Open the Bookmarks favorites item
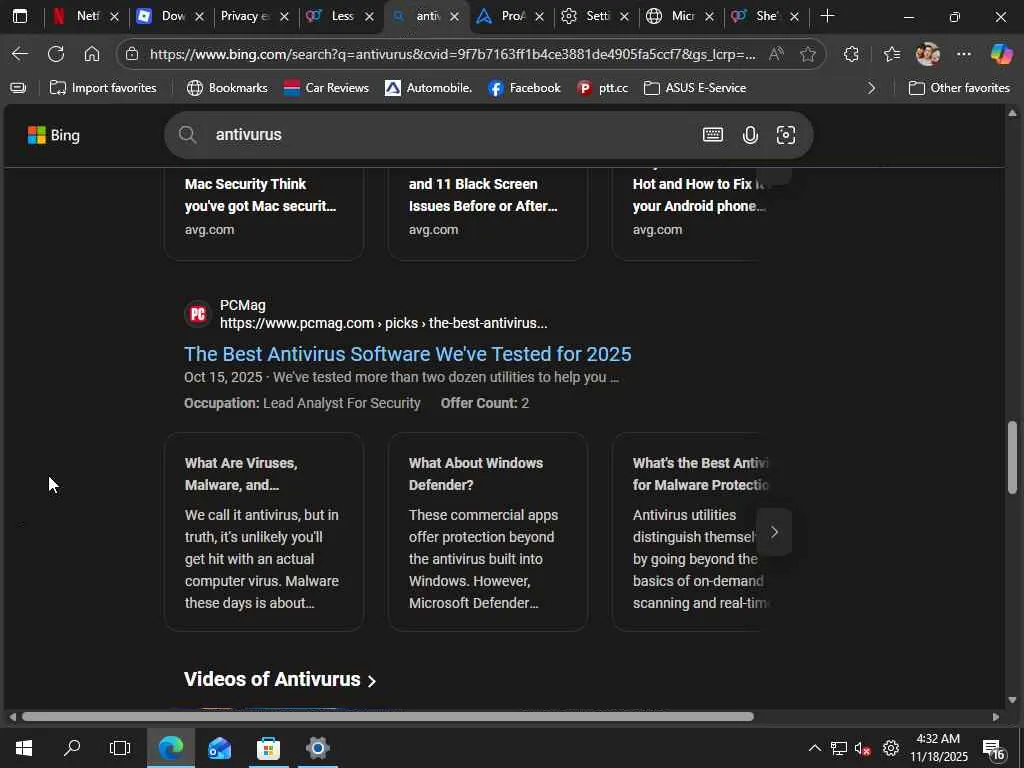This screenshot has width=1024, height=768. click(227, 88)
